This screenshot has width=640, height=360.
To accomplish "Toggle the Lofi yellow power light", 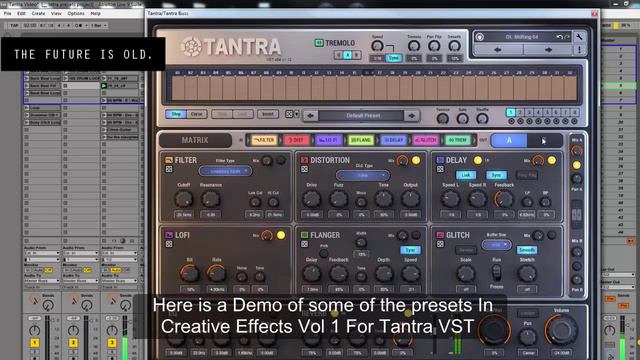I will tap(281, 235).
